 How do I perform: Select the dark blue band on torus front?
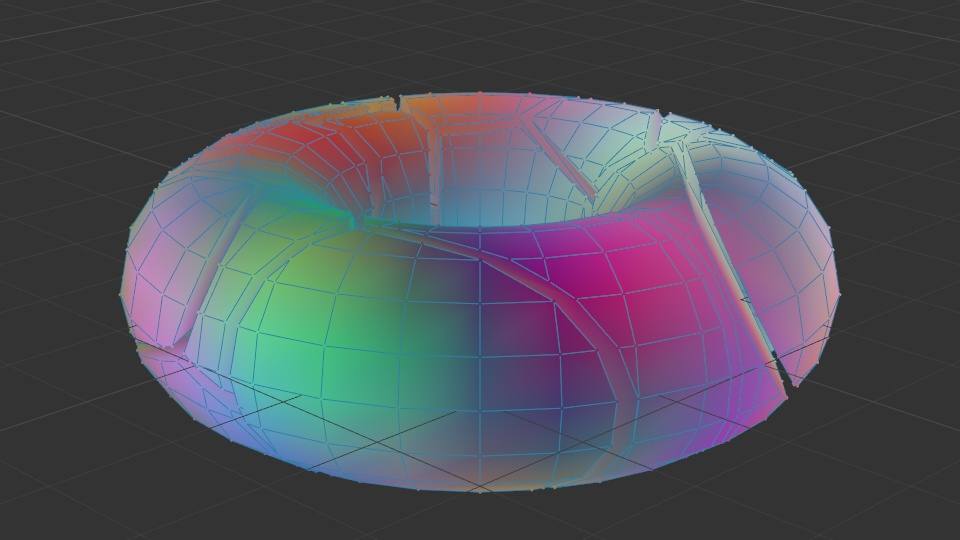tap(478, 330)
